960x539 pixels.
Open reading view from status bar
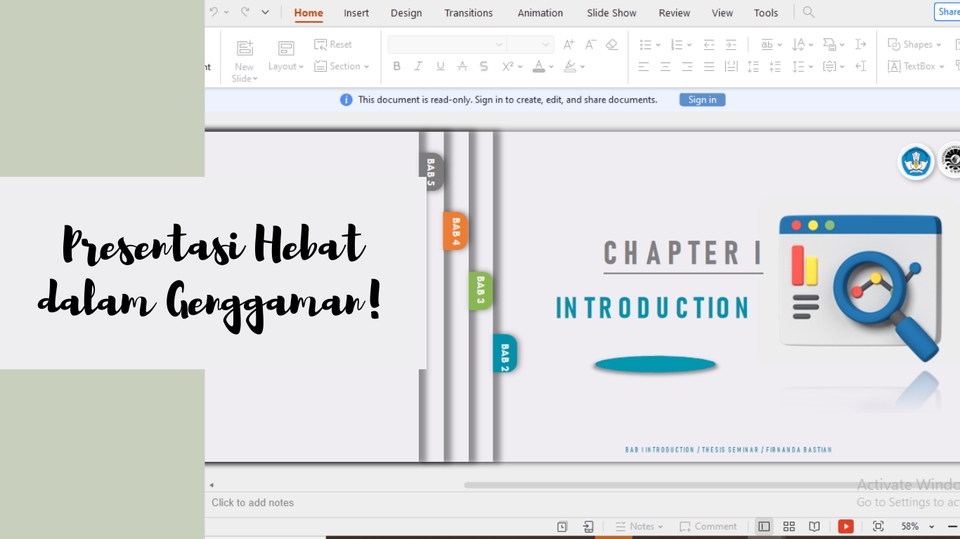tap(815, 526)
